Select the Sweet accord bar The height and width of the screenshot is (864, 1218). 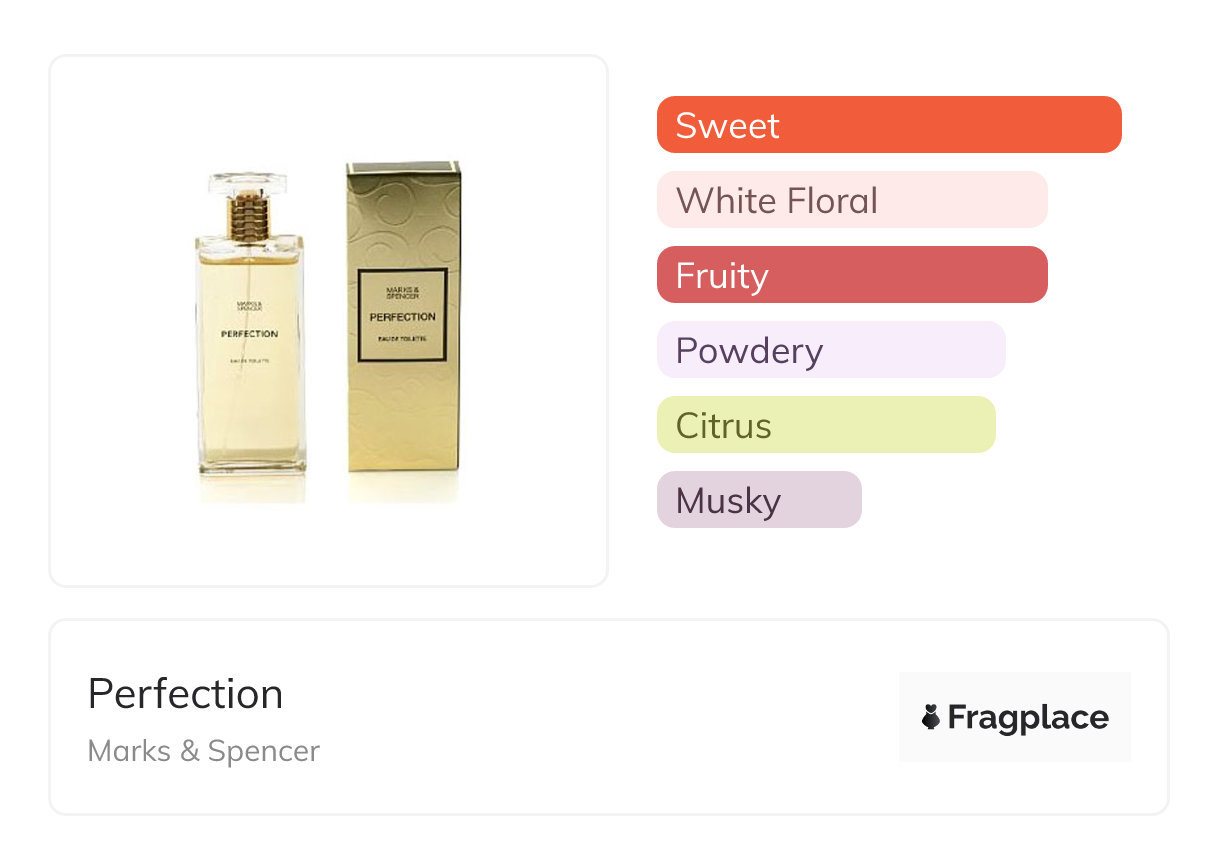click(x=889, y=125)
